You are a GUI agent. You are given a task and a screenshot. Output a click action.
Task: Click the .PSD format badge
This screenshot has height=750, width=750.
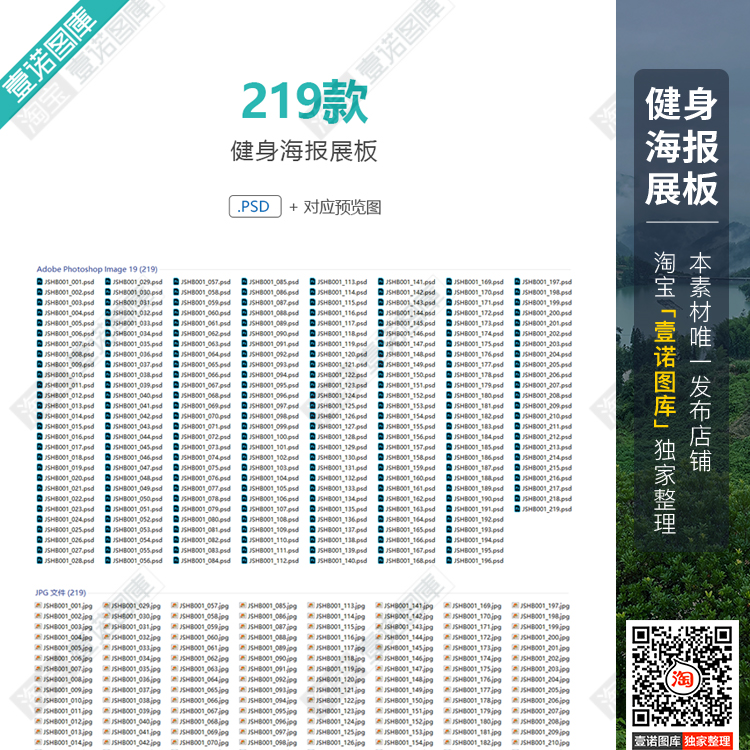(x=255, y=207)
